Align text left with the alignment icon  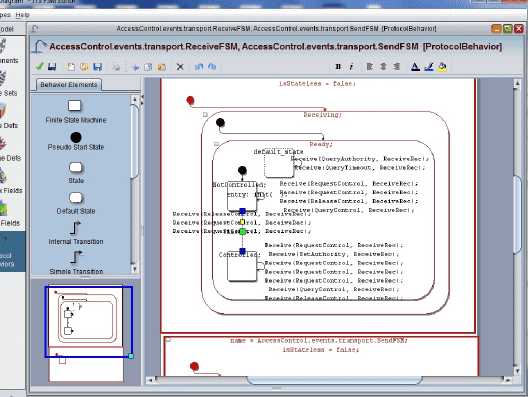coord(370,67)
